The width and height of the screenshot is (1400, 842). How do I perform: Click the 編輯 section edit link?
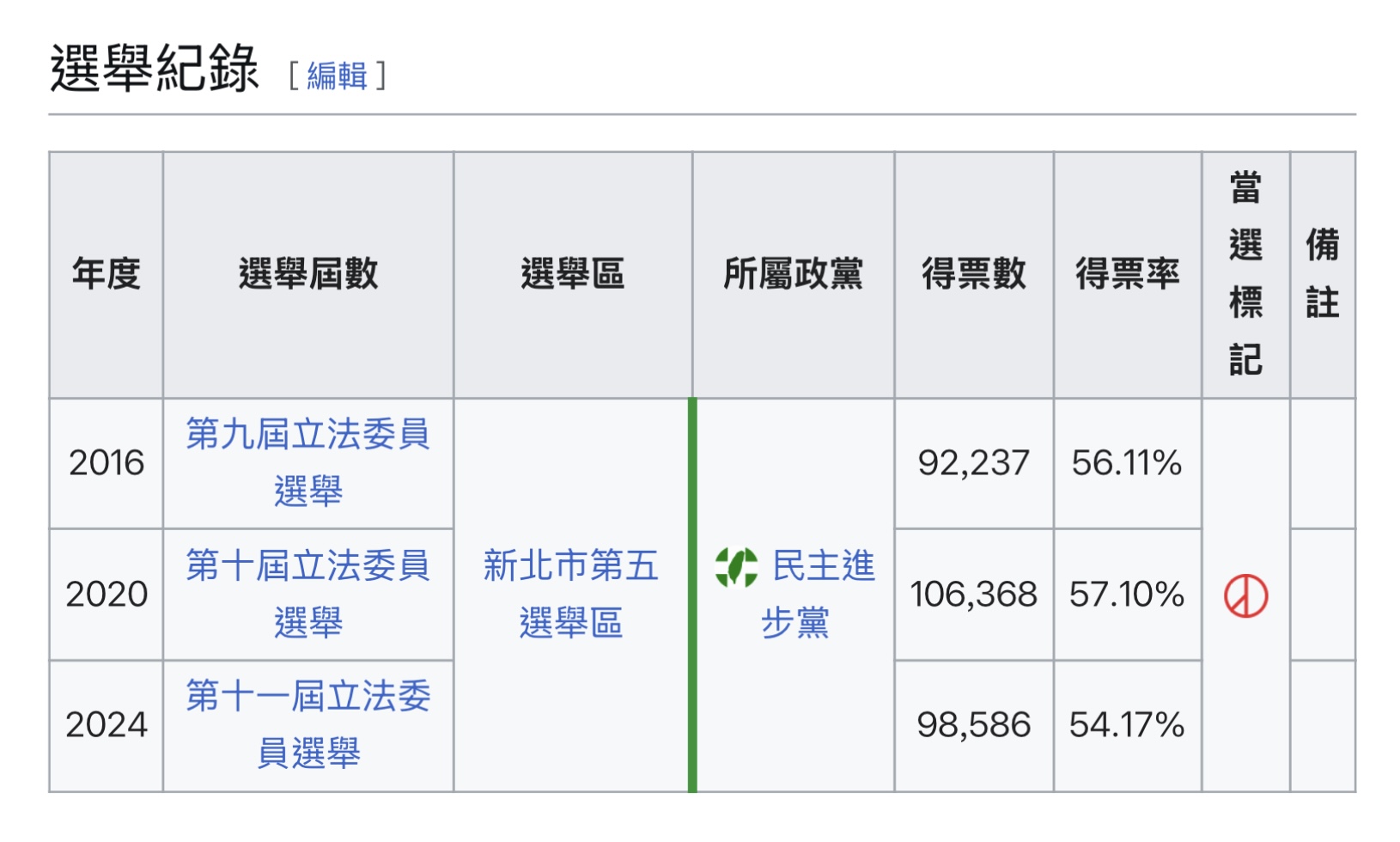[x=337, y=76]
